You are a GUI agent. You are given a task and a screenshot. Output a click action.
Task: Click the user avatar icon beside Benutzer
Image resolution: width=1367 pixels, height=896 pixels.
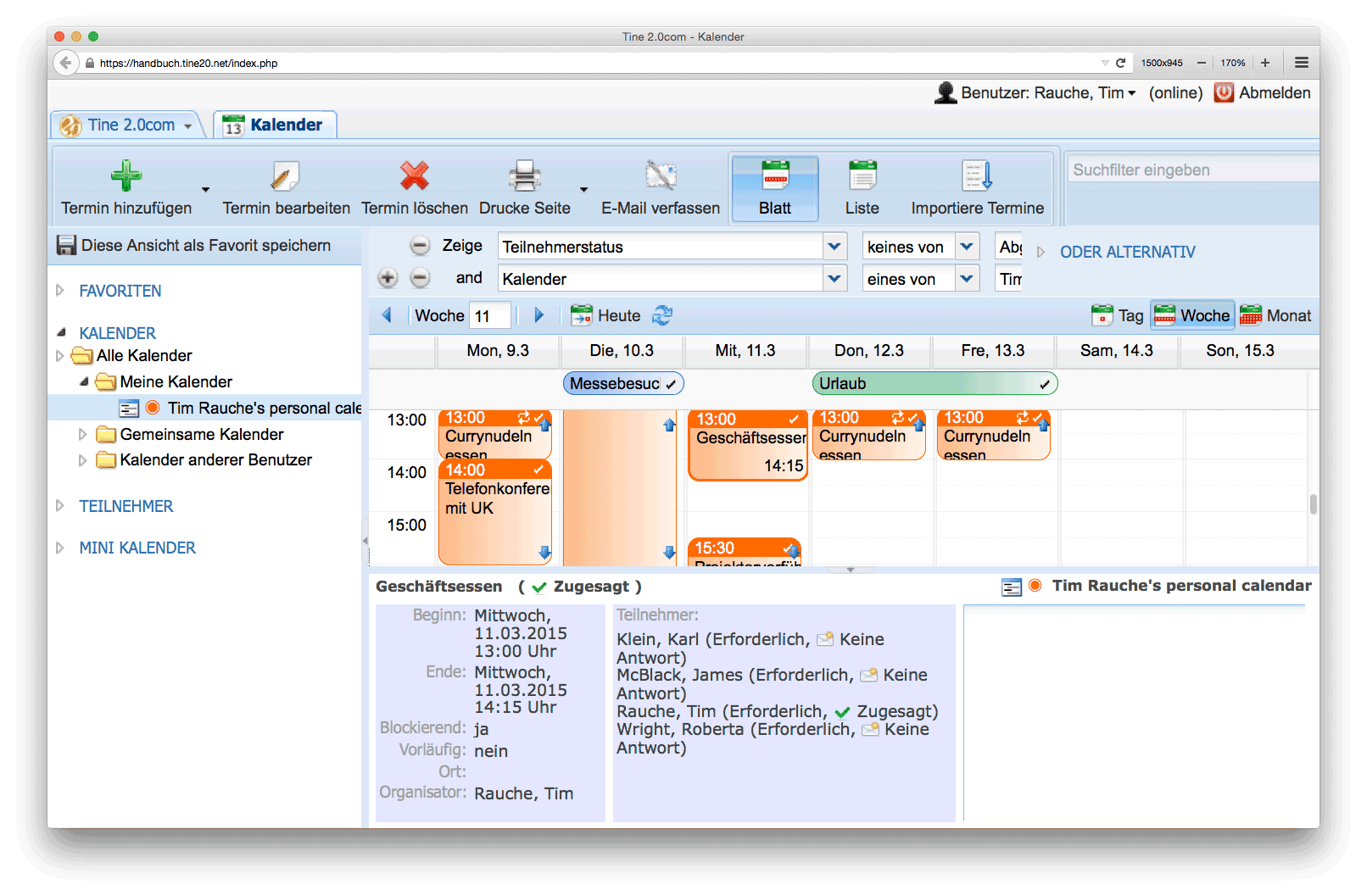(x=946, y=92)
